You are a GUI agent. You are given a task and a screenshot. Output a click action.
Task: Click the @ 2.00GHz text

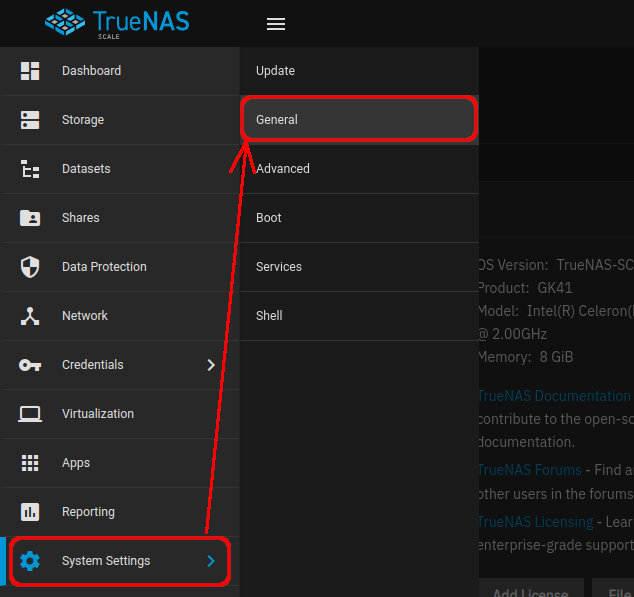coord(513,334)
